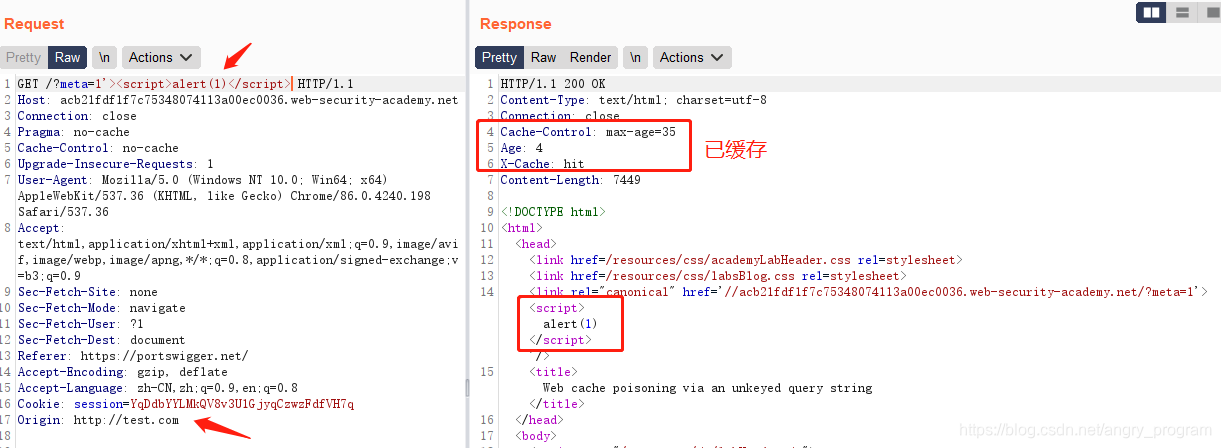Image resolution: width=1221 pixels, height=448 pixels.
Task: Open Actions dropdown in Response panel
Action: [x=692, y=58]
